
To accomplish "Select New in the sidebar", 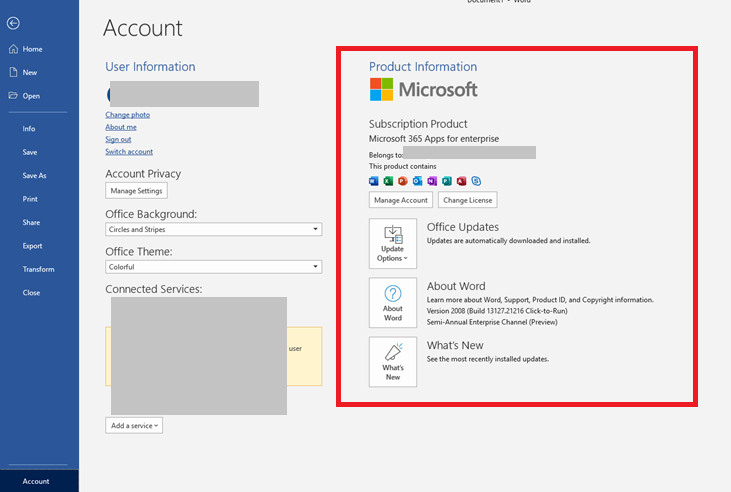I will pos(30,72).
